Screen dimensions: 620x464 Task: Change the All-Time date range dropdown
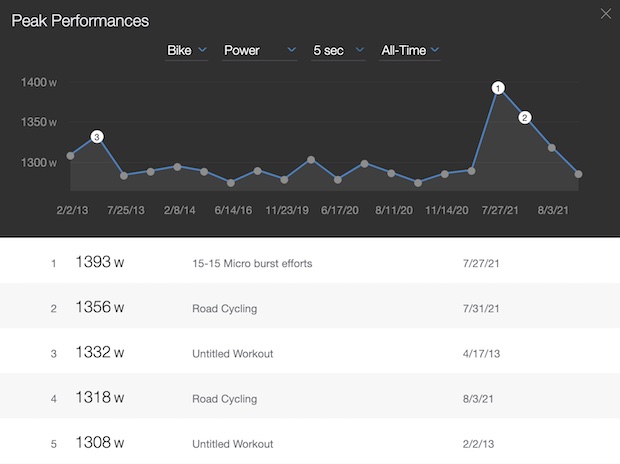pyautogui.click(x=410, y=50)
